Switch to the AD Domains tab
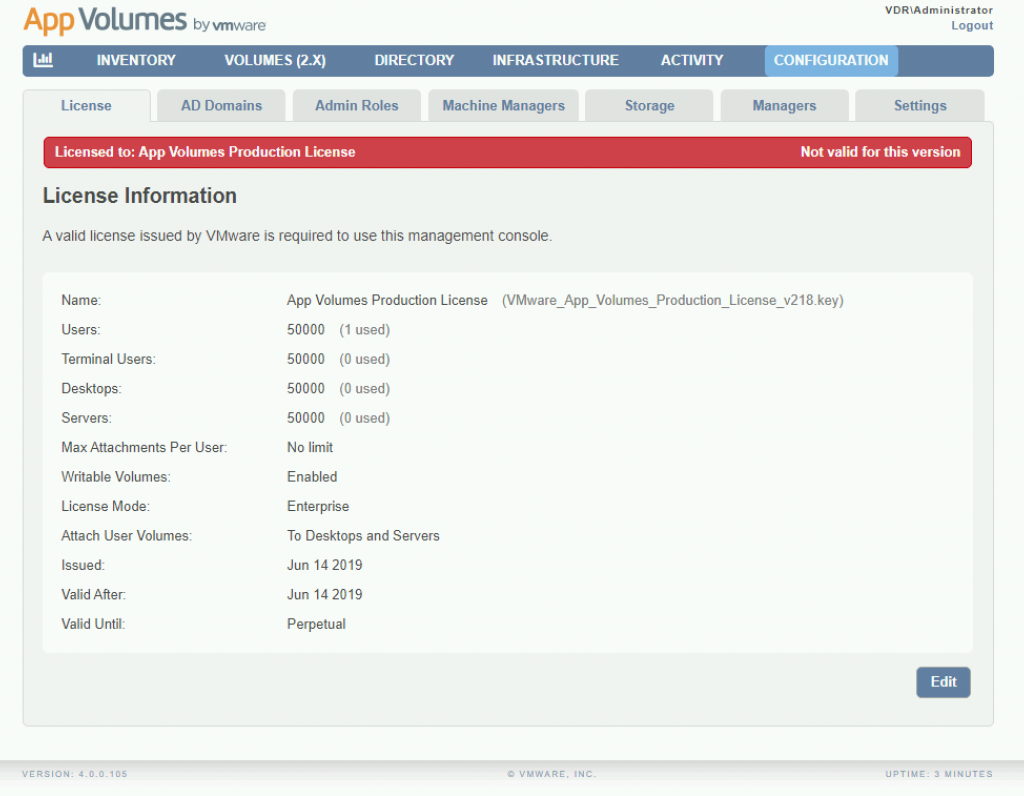Image resolution: width=1024 pixels, height=796 pixels. (x=221, y=105)
